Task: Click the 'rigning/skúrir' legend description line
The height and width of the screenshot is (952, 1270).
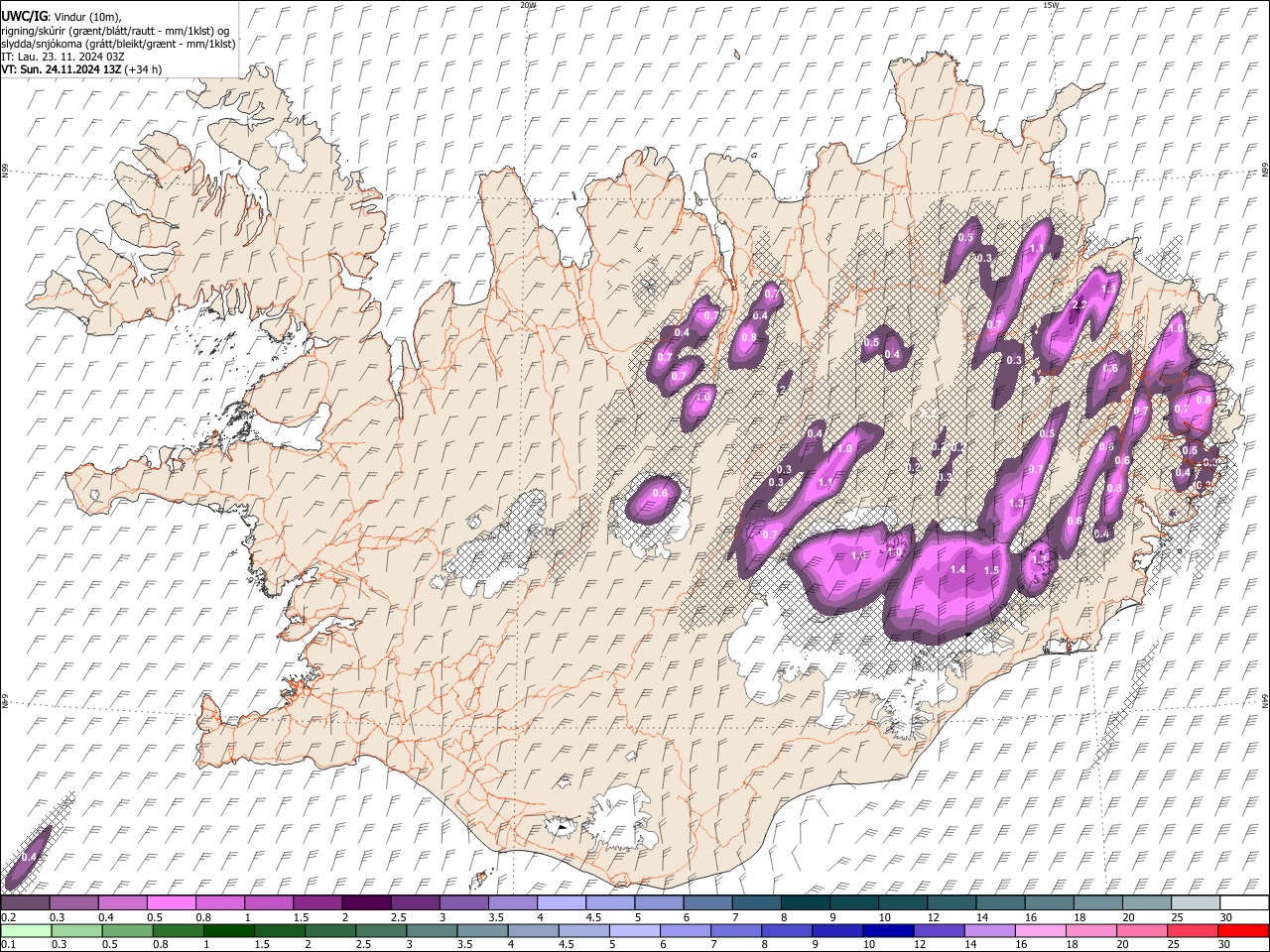Action: [115, 31]
